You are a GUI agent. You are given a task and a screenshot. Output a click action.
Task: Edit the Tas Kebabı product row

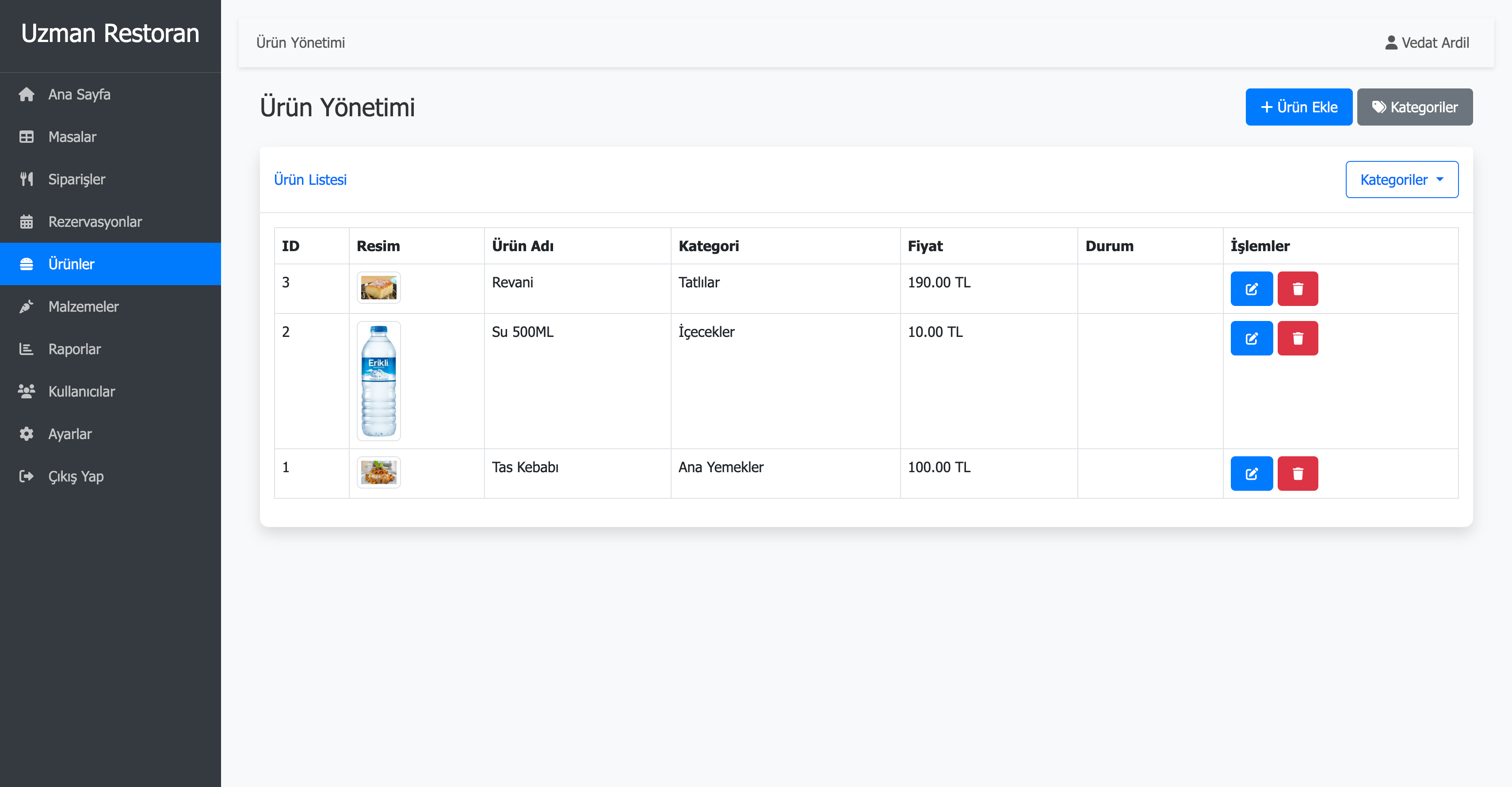coord(1251,473)
